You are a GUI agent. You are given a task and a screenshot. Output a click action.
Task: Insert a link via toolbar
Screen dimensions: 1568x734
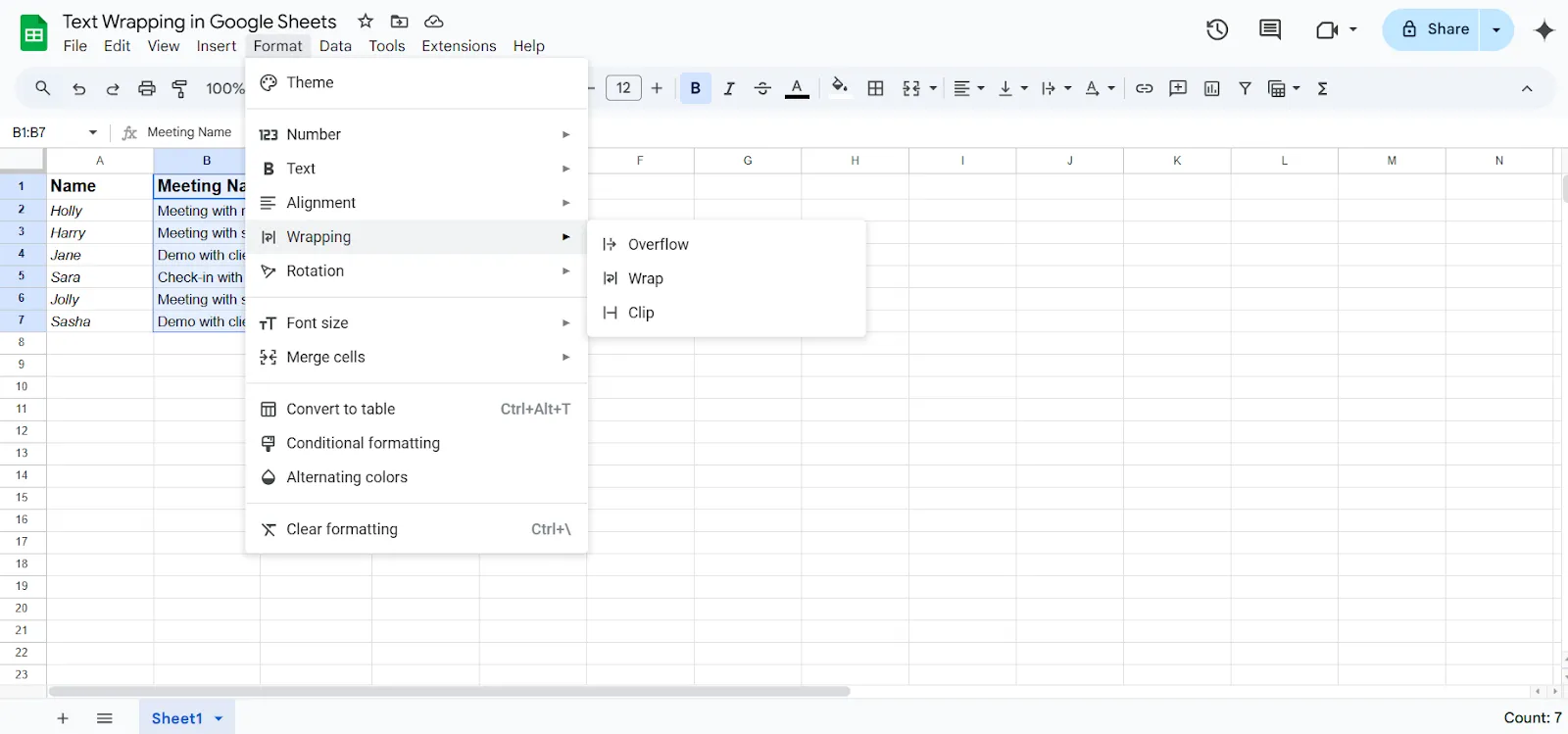point(1144,88)
